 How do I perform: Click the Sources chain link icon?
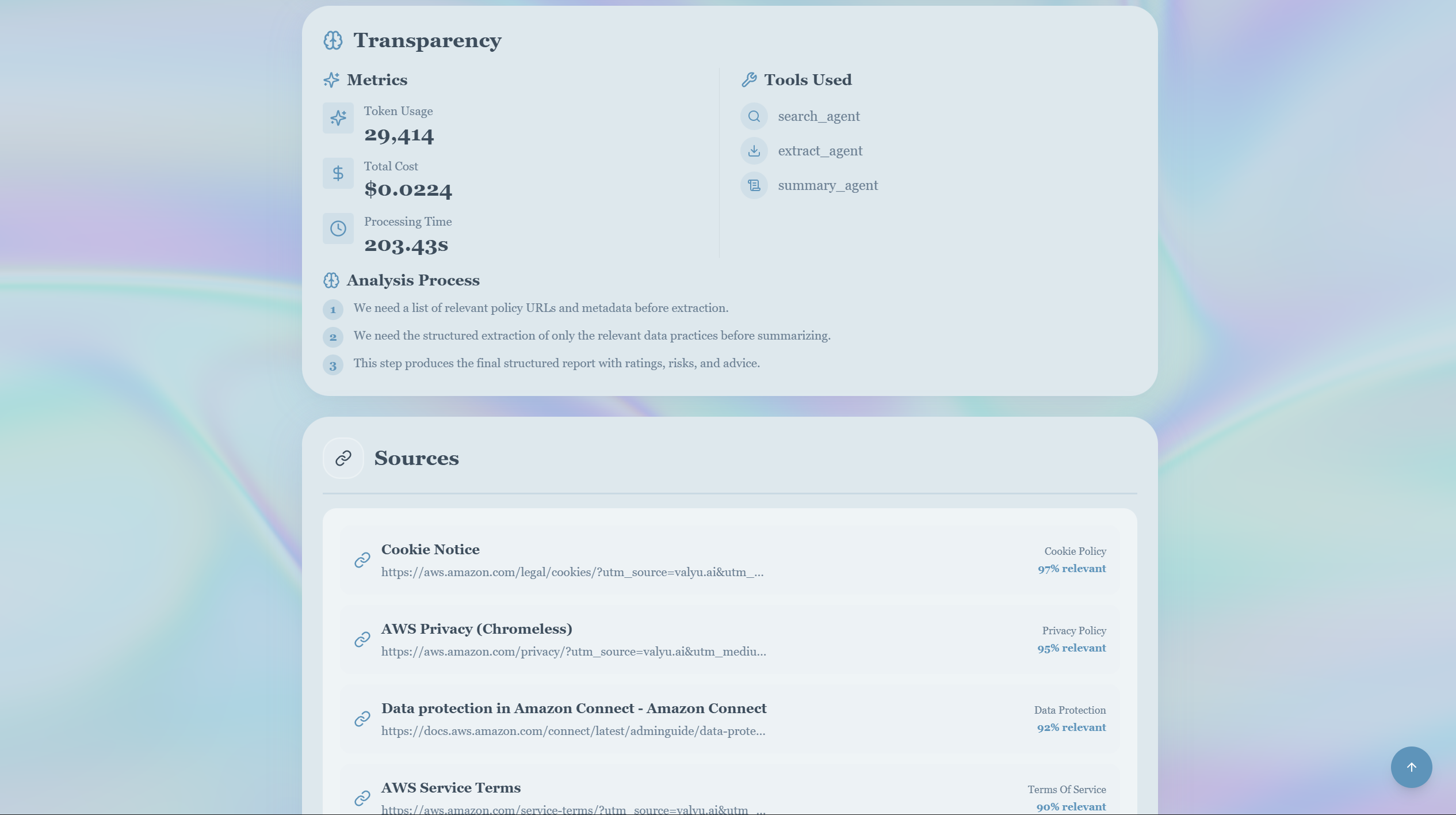[x=343, y=458]
